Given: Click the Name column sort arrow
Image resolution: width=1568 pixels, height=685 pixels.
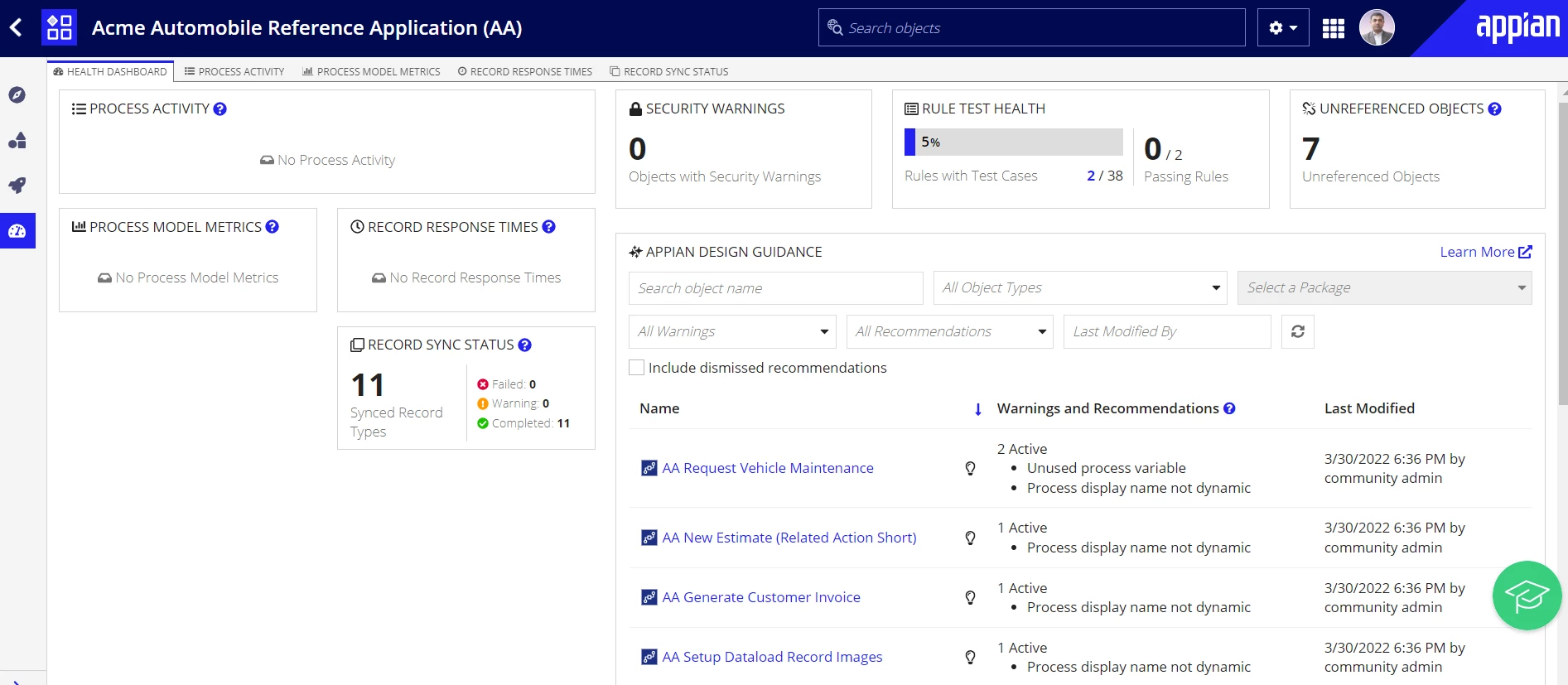Looking at the screenshot, I should click(x=978, y=409).
